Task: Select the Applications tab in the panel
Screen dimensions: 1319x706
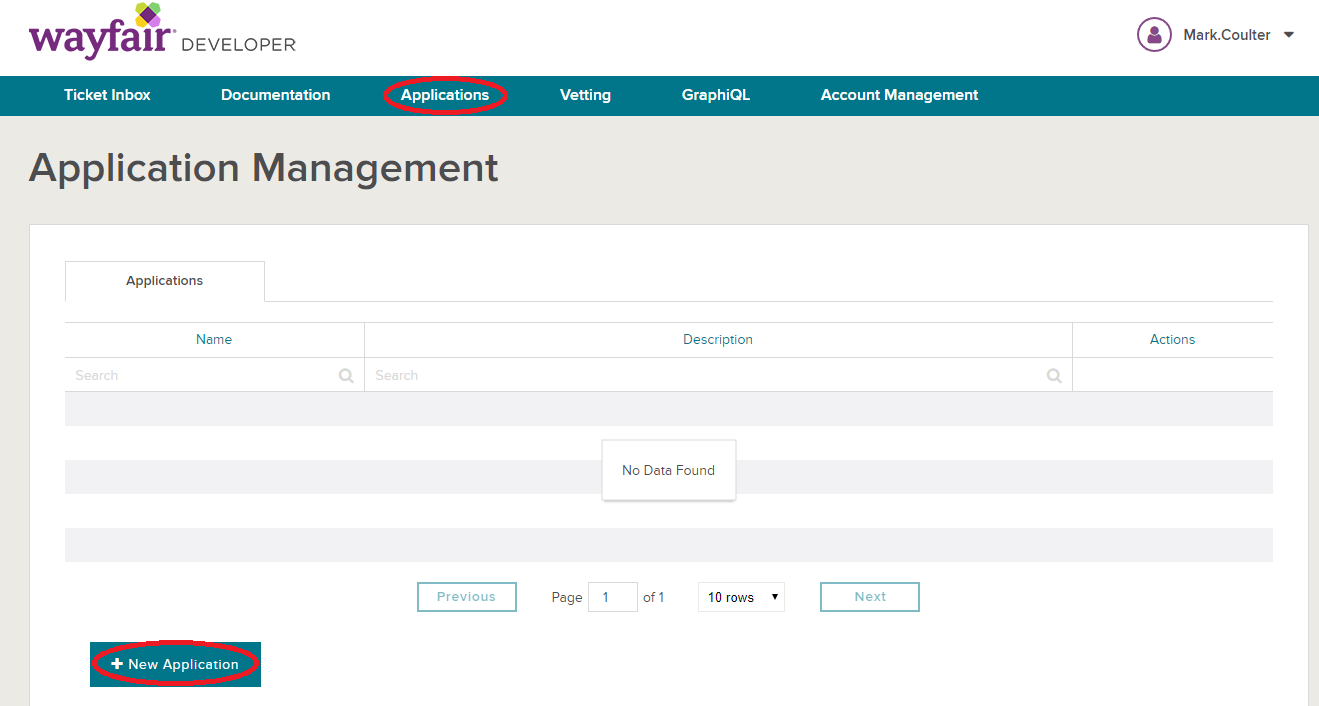Action: click(165, 281)
